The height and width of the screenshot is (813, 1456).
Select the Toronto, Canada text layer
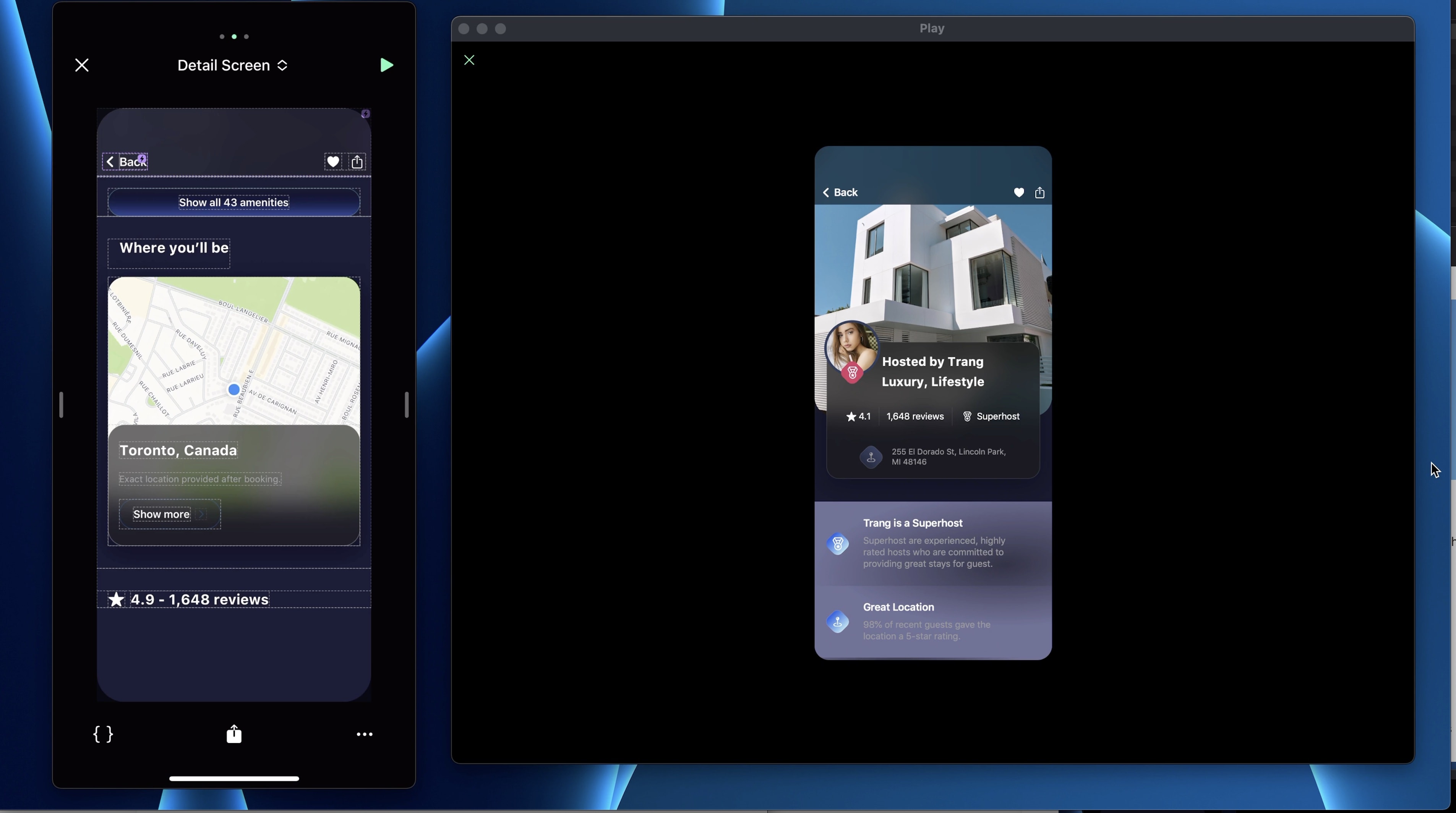point(178,450)
